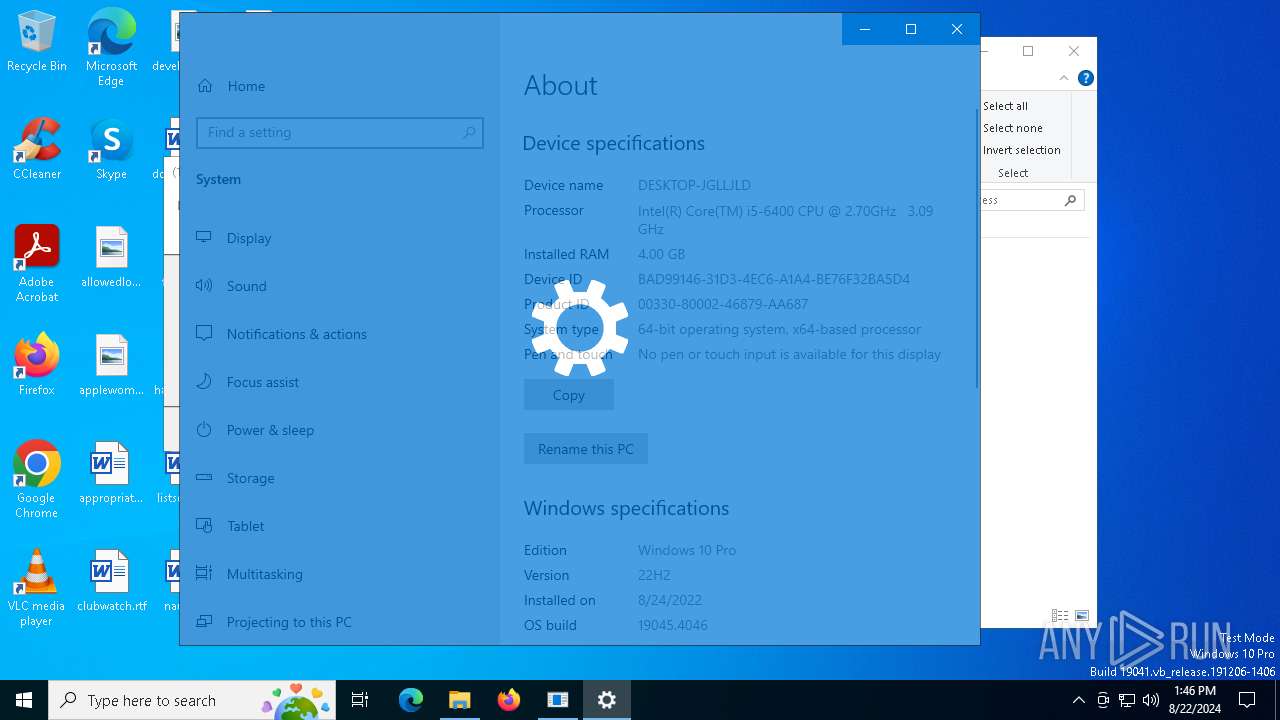The image size is (1280, 720).
Task: Click Product ID value 00330-80002-46879-AA687
Action: click(723, 304)
